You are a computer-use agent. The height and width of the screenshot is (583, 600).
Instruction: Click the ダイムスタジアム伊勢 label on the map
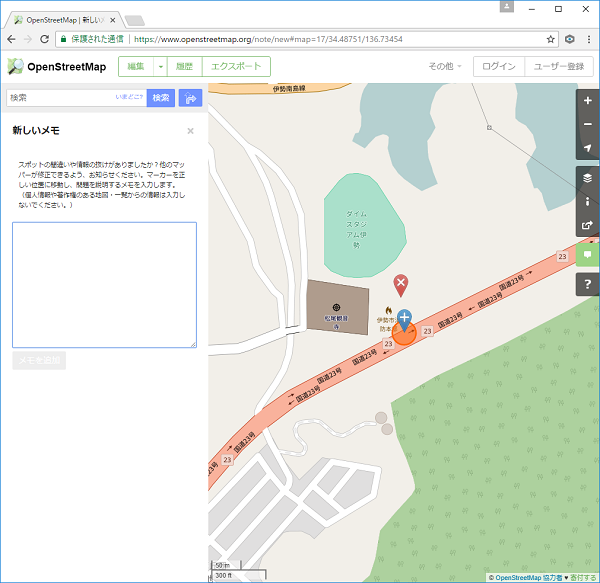(x=356, y=229)
